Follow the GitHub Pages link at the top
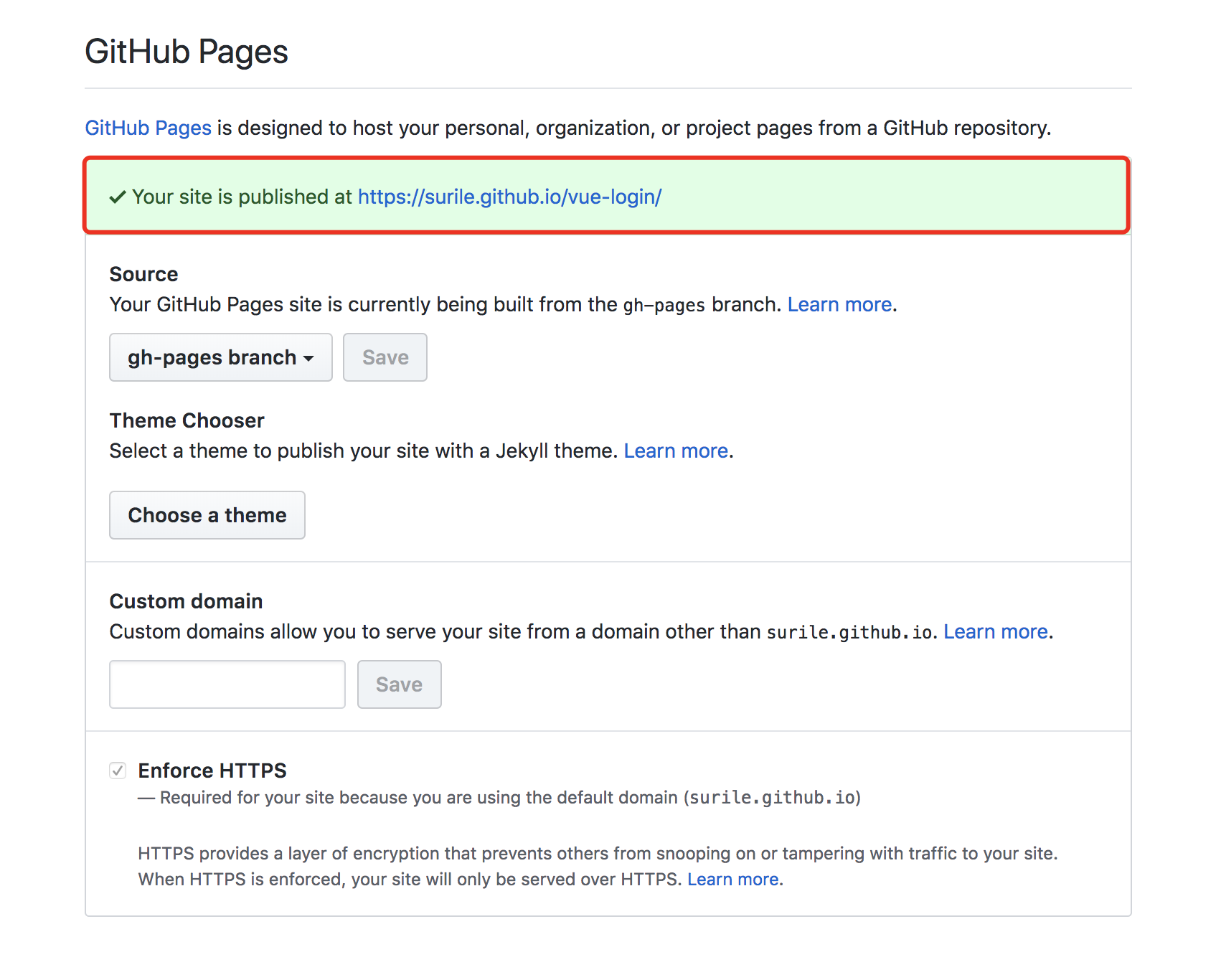Screen dimensions: 1221x980 (147, 128)
